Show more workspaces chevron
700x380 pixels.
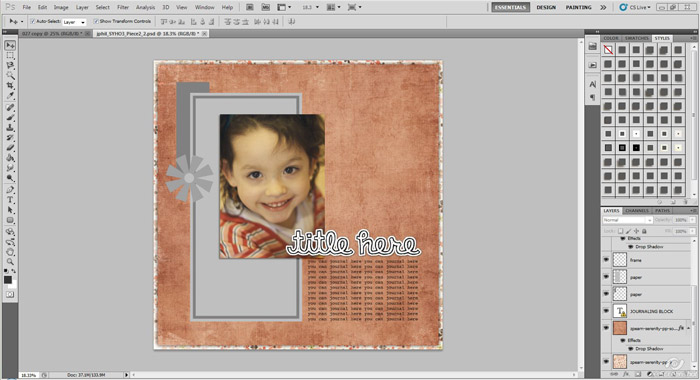coord(603,7)
